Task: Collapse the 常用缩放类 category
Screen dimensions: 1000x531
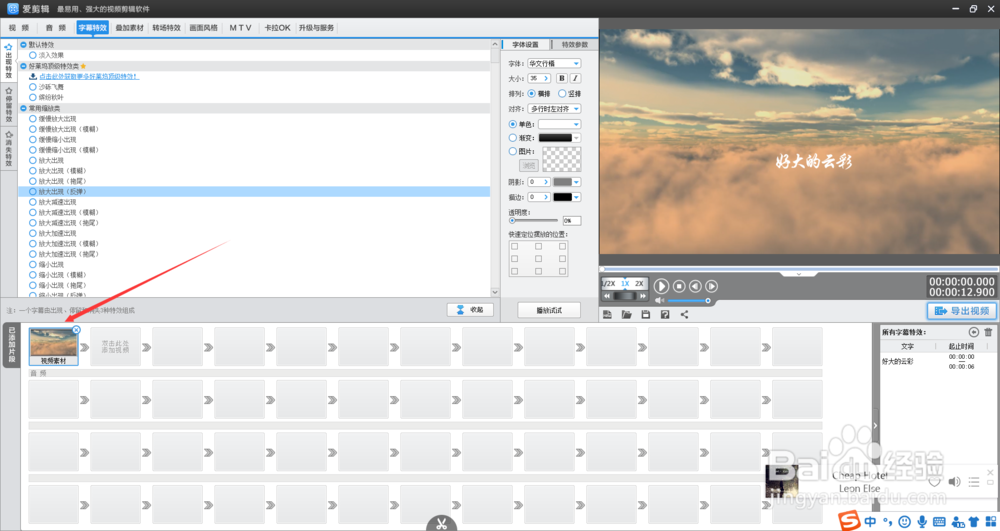Action: click(24, 108)
